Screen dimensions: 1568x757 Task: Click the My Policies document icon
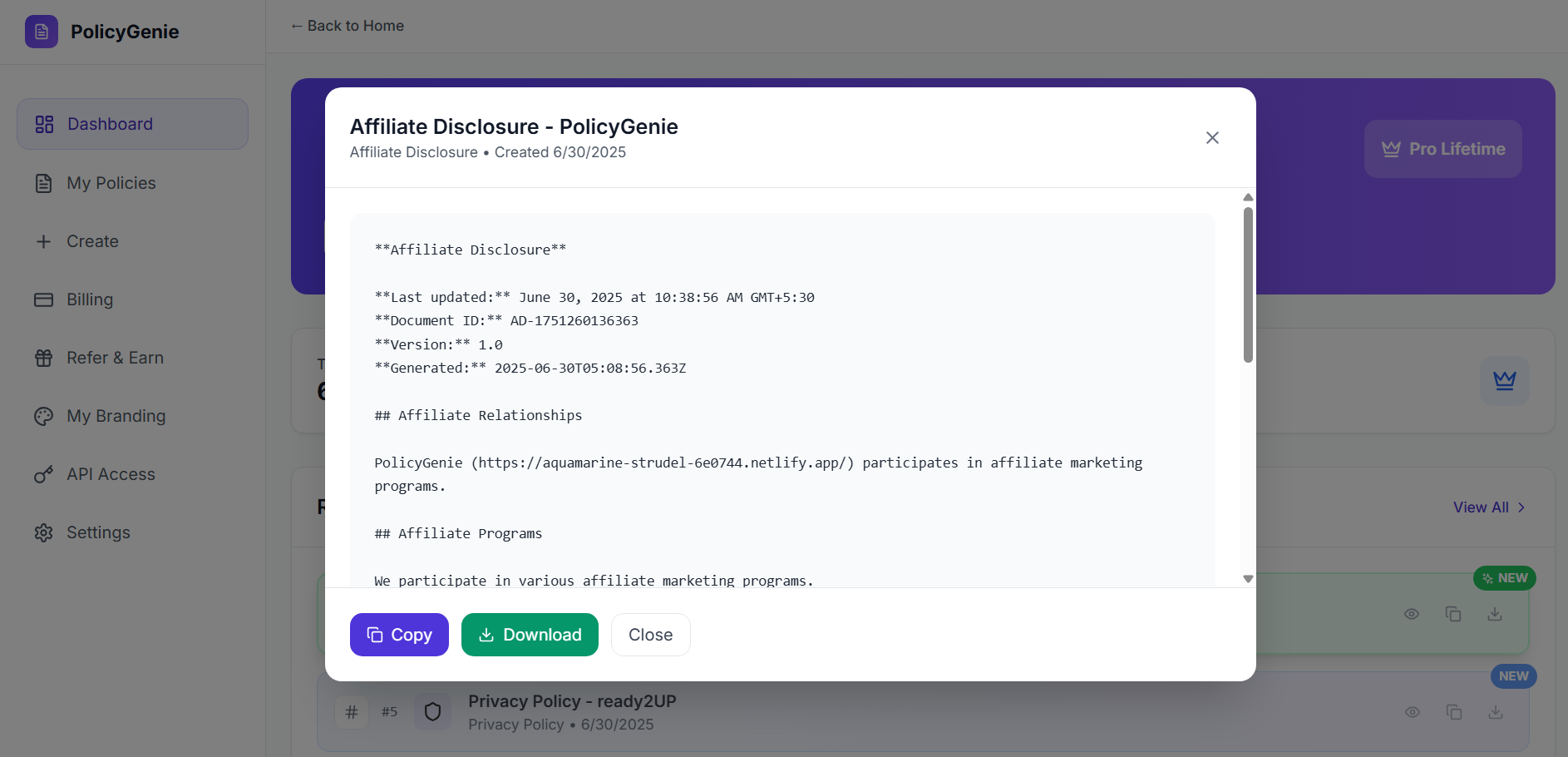click(x=44, y=183)
